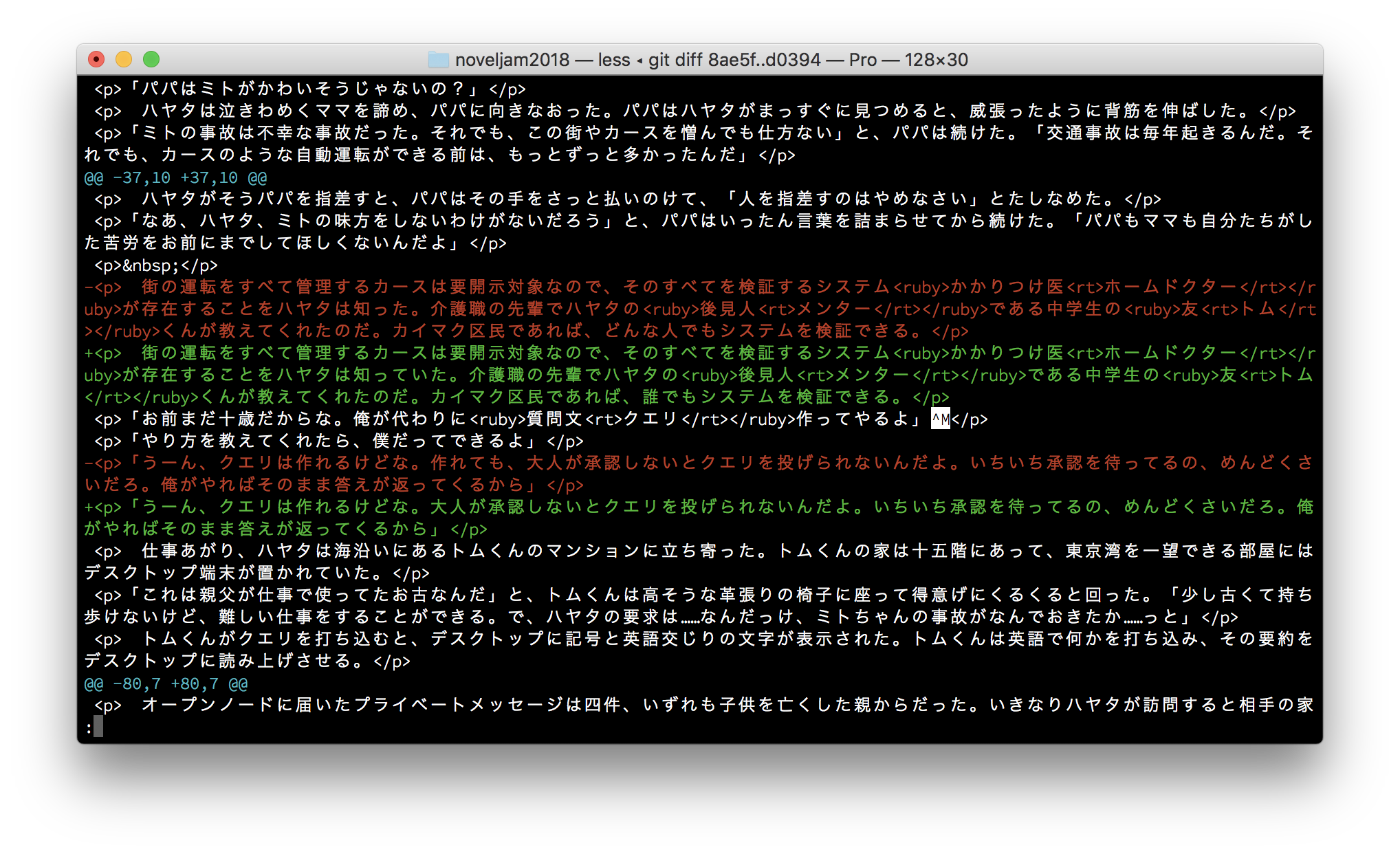The width and height of the screenshot is (1400, 854).
Task: Click the block cursor on the last line
Action: click(x=98, y=727)
